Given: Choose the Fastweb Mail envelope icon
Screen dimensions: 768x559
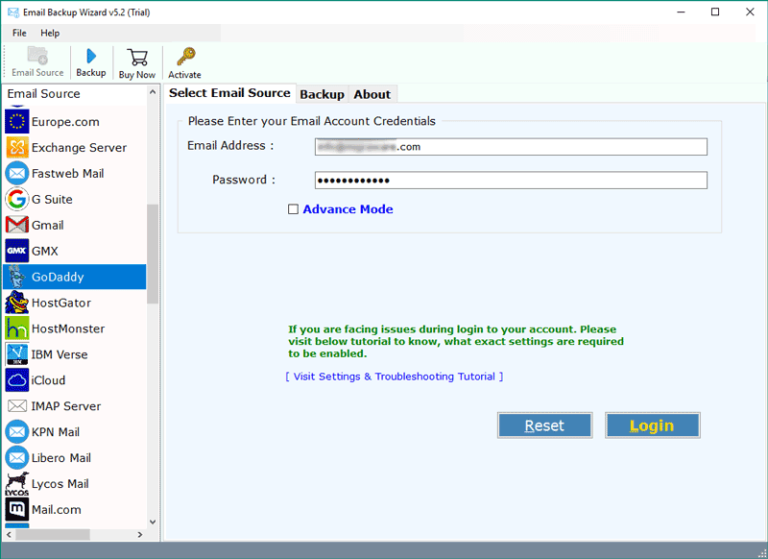Looking at the screenshot, I should click(x=17, y=173).
